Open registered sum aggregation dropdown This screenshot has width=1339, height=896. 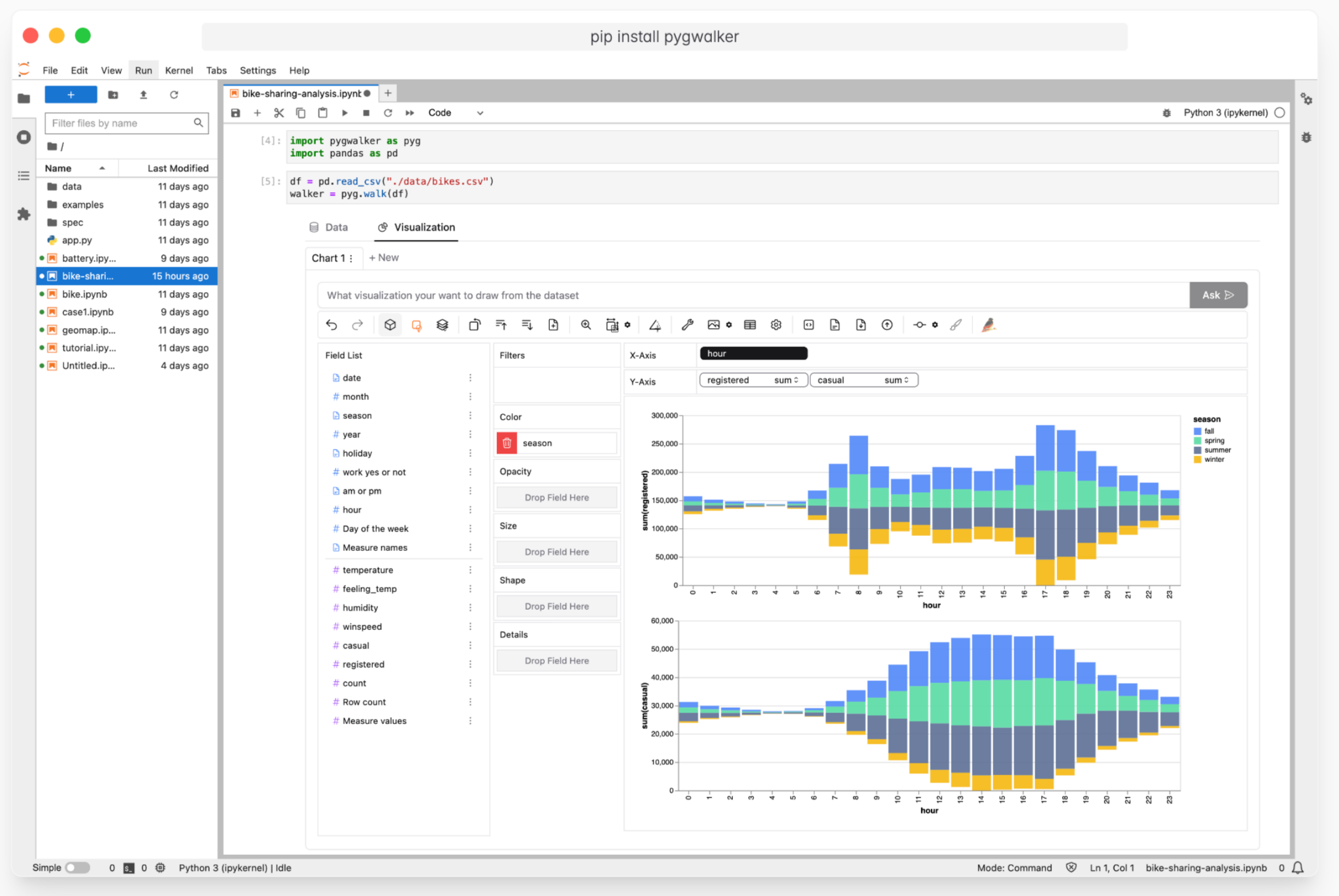click(x=786, y=380)
